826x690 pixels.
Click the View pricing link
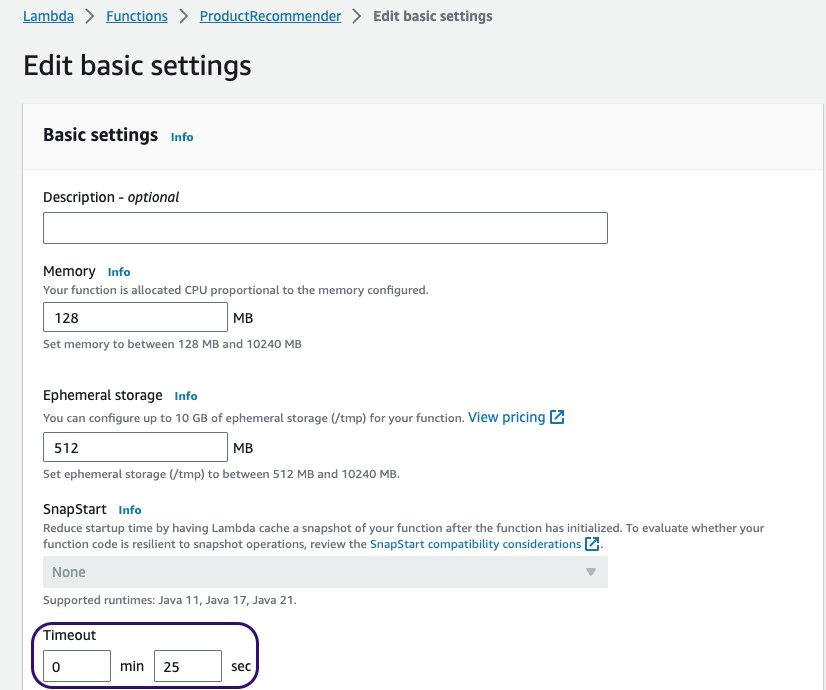click(506, 417)
